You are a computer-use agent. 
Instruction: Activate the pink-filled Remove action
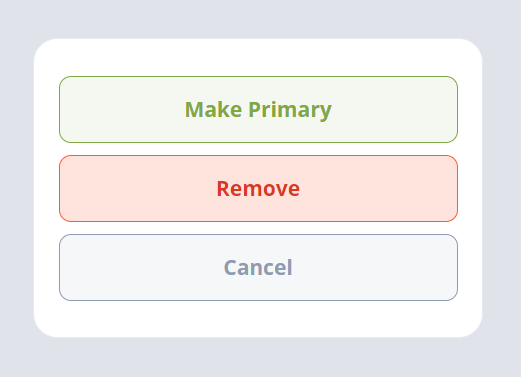click(258, 188)
